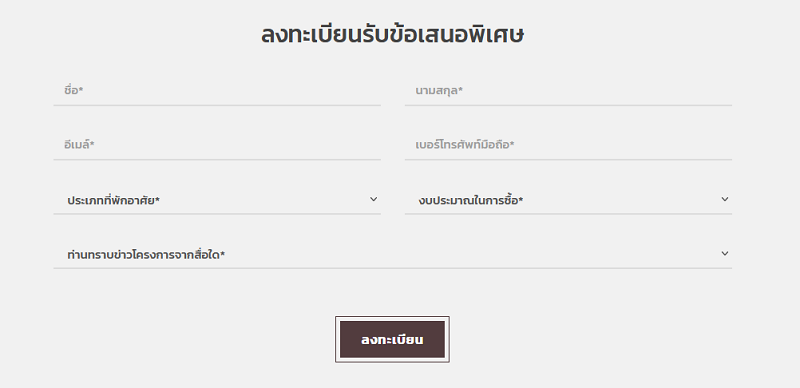Focus the นามสกุล last name field

[x=568, y=91]
